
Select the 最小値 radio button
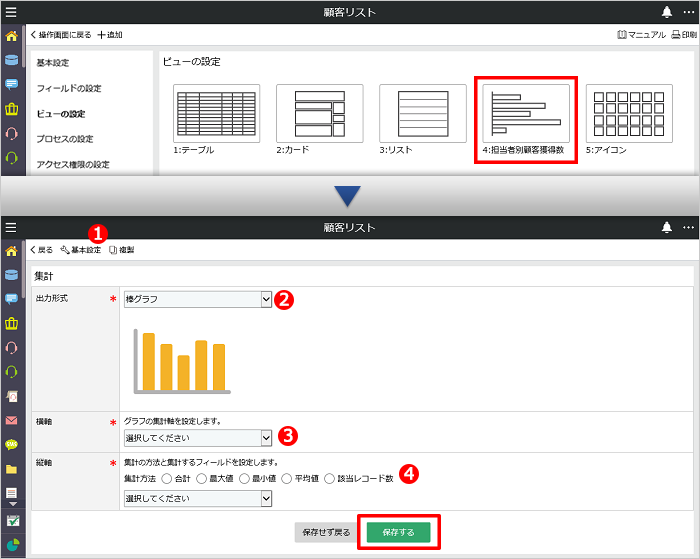244,479
